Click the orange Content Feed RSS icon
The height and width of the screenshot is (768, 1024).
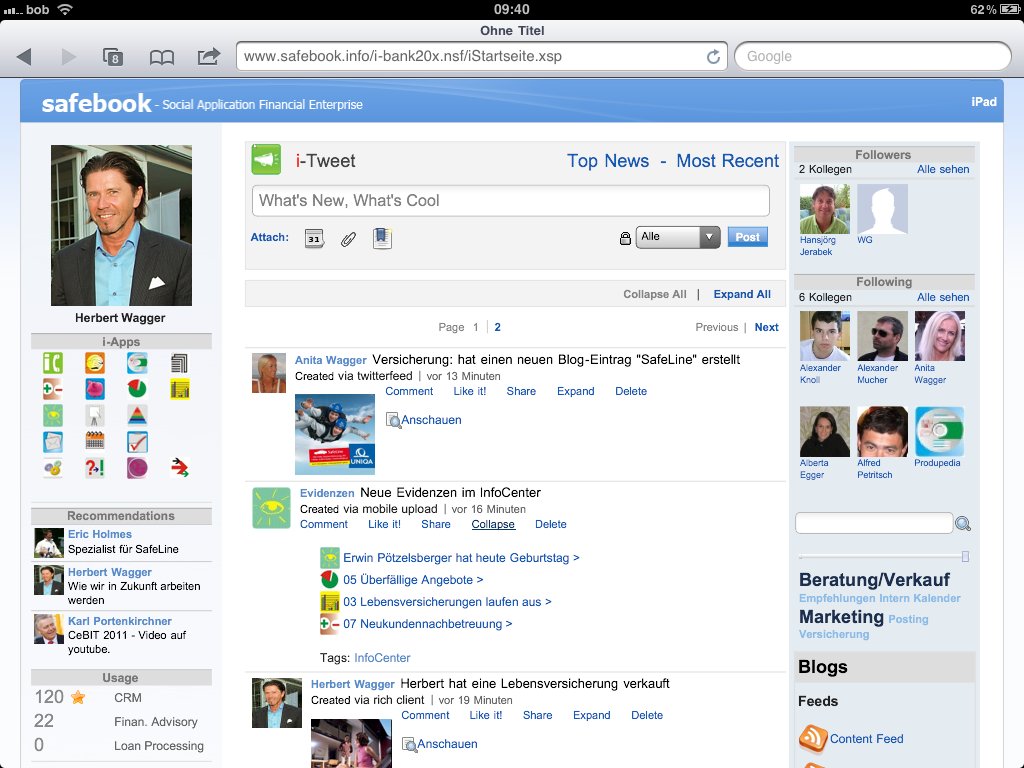tap(813, 739)
